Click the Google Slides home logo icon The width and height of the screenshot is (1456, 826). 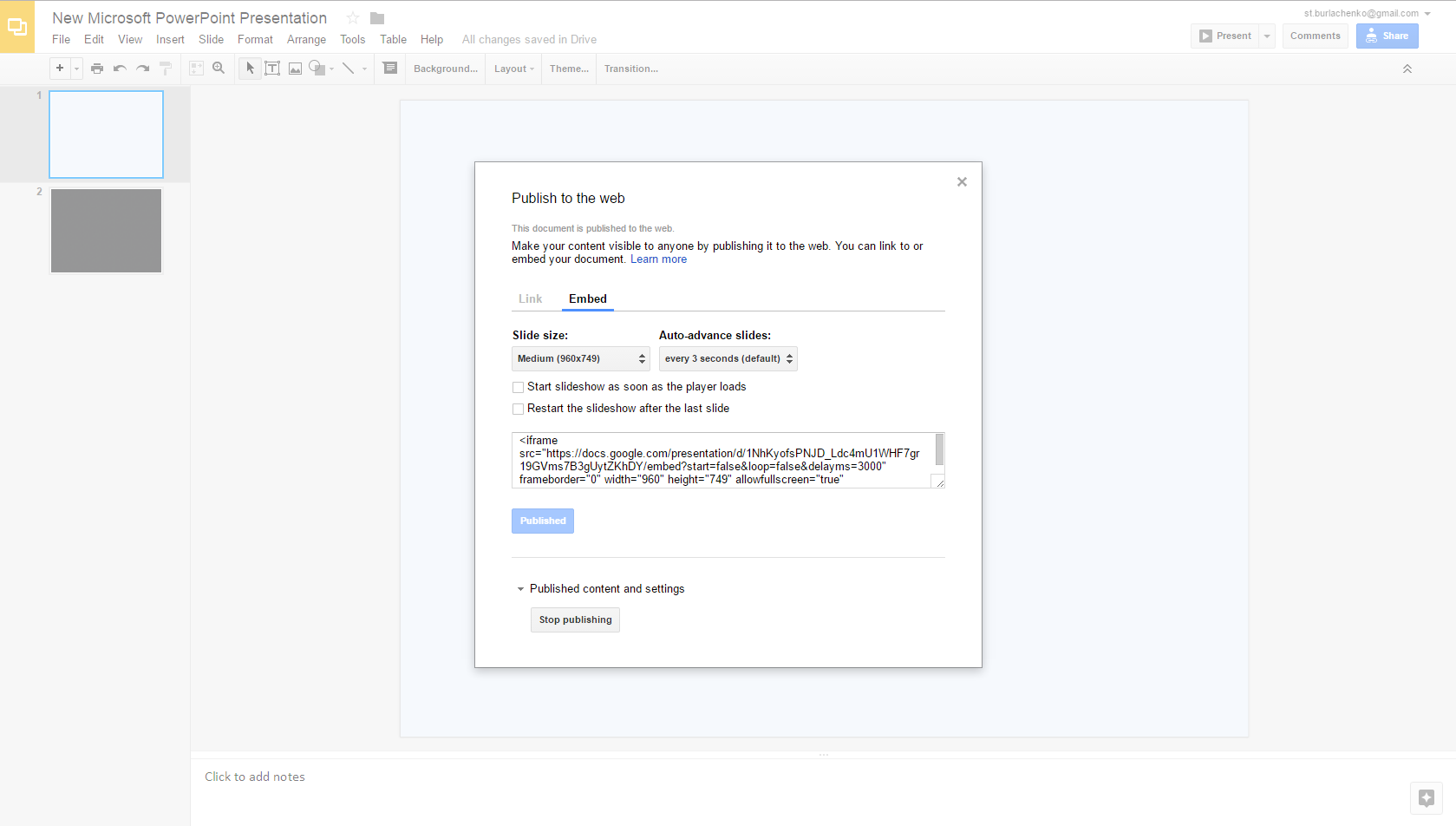(x=17, y=27)
